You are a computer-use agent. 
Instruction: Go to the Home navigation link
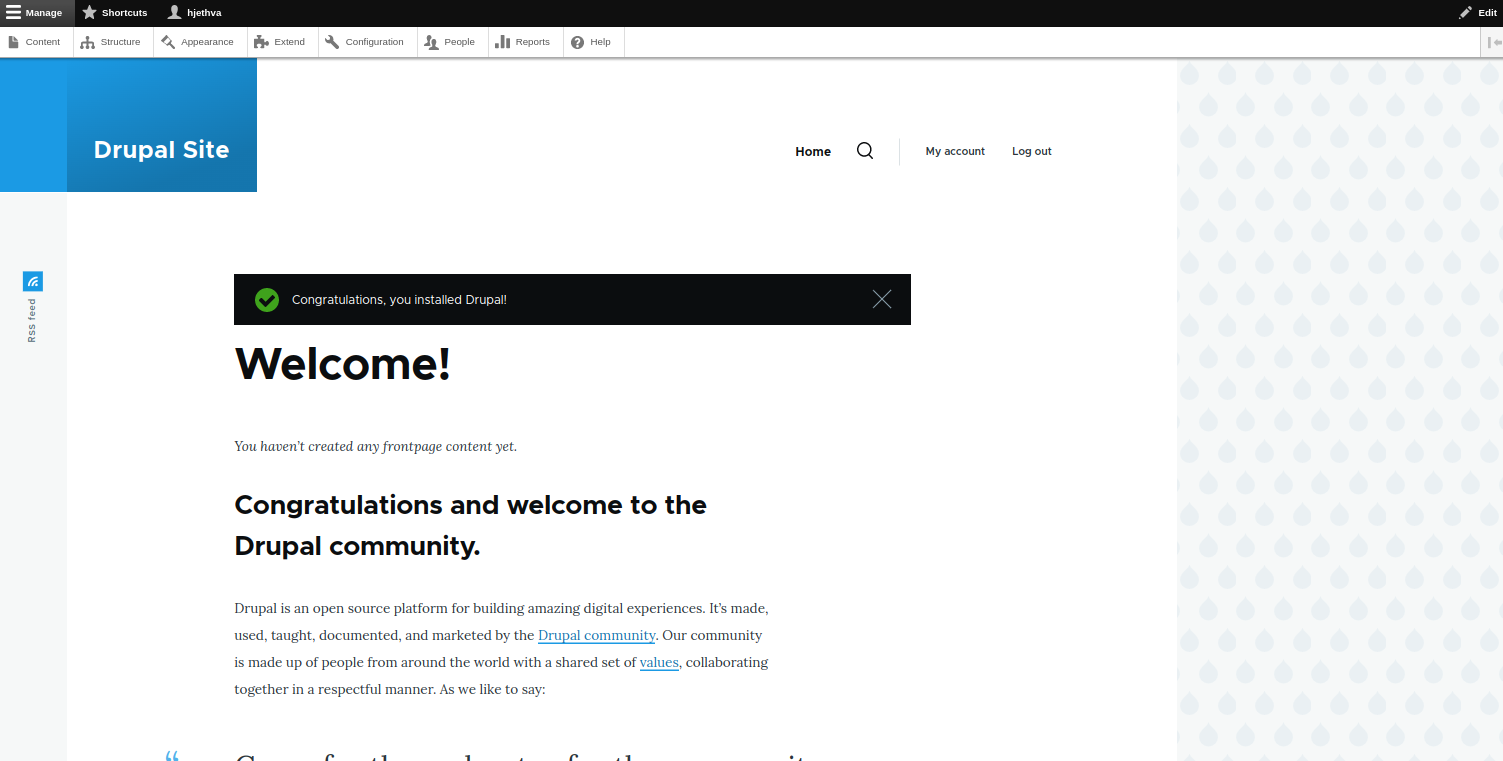pos(813,152)
